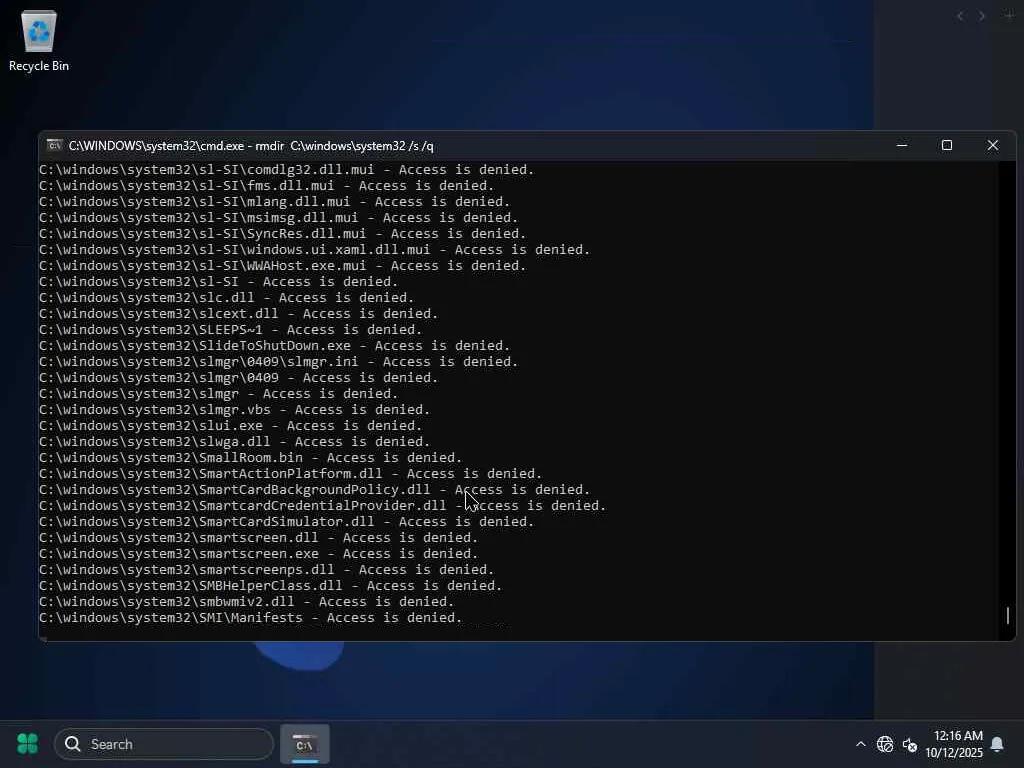Open the network globe tray icon

885,744
